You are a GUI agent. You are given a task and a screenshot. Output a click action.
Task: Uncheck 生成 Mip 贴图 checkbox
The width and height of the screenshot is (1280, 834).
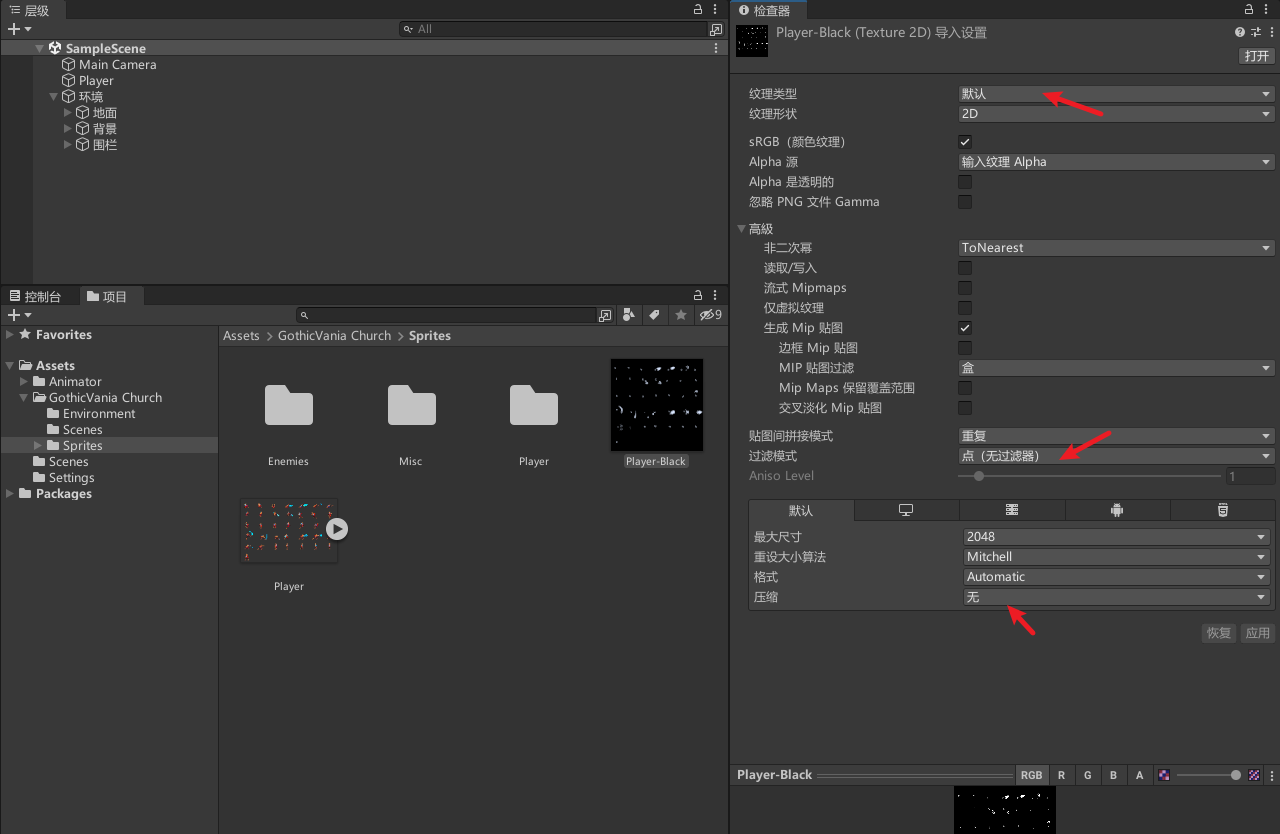click(x=965, y=328)
